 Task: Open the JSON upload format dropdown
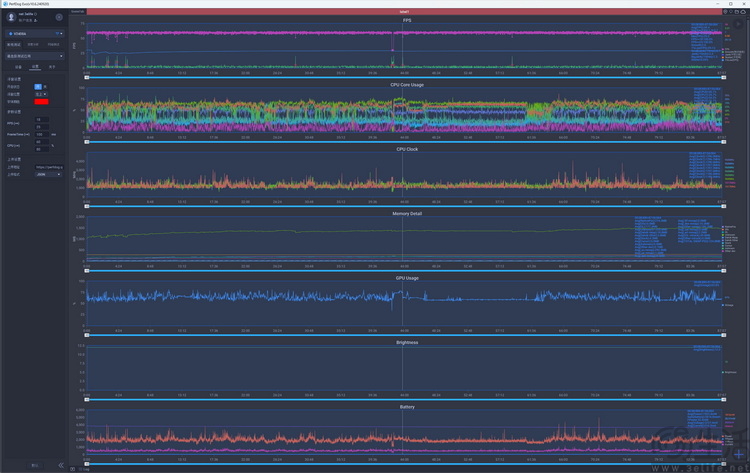point(46,174)
